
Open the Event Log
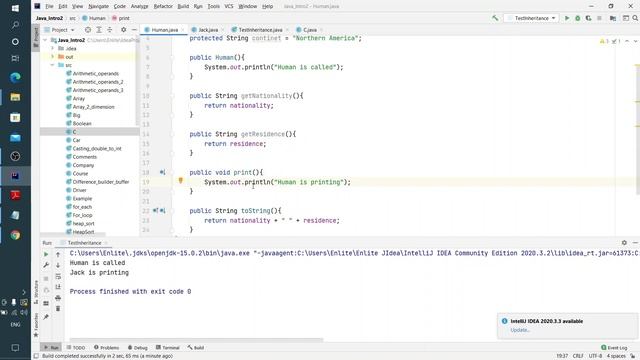[x=614, y=348]
